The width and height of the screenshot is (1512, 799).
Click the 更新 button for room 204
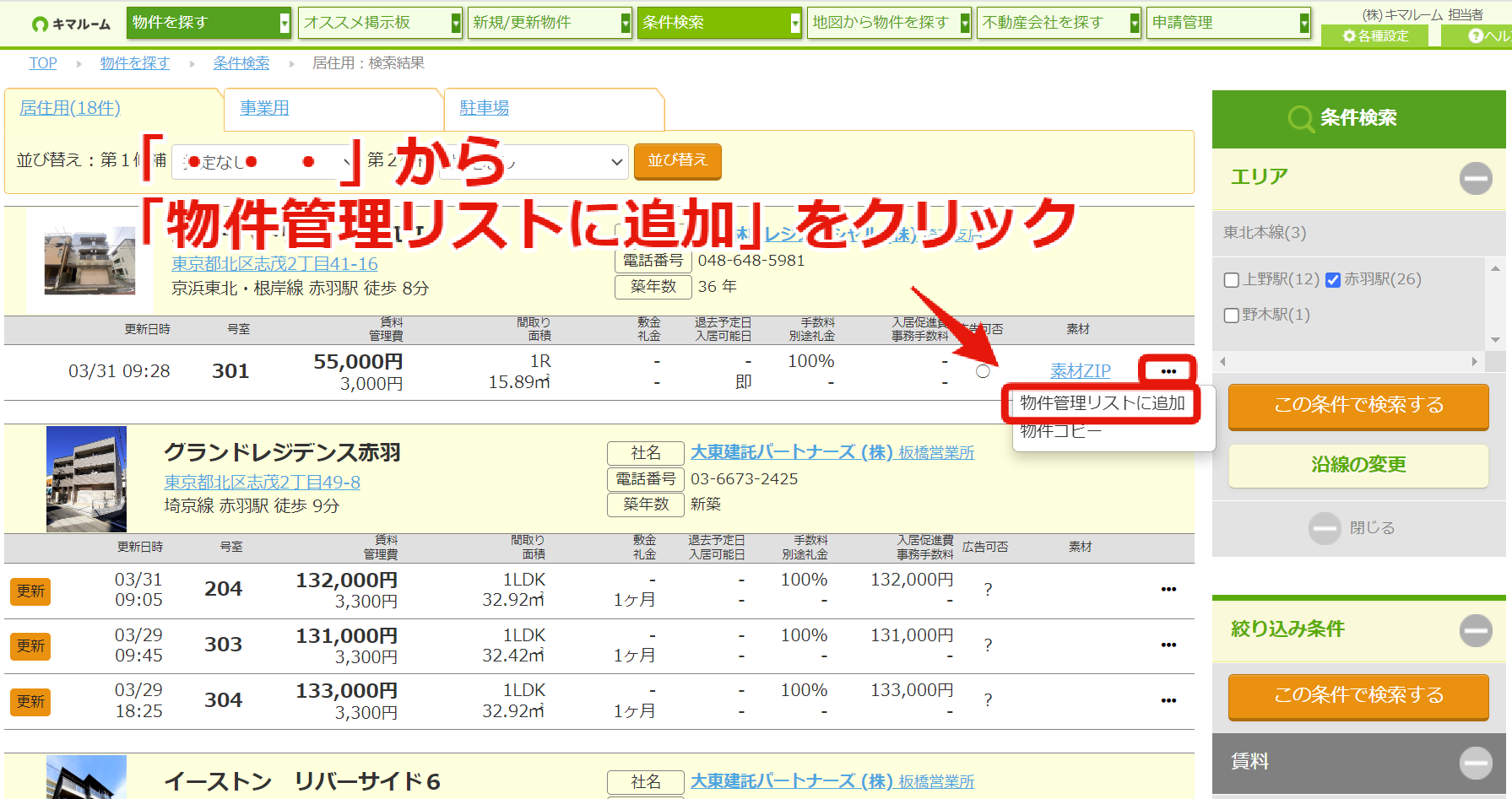click(x=30, y=591)
